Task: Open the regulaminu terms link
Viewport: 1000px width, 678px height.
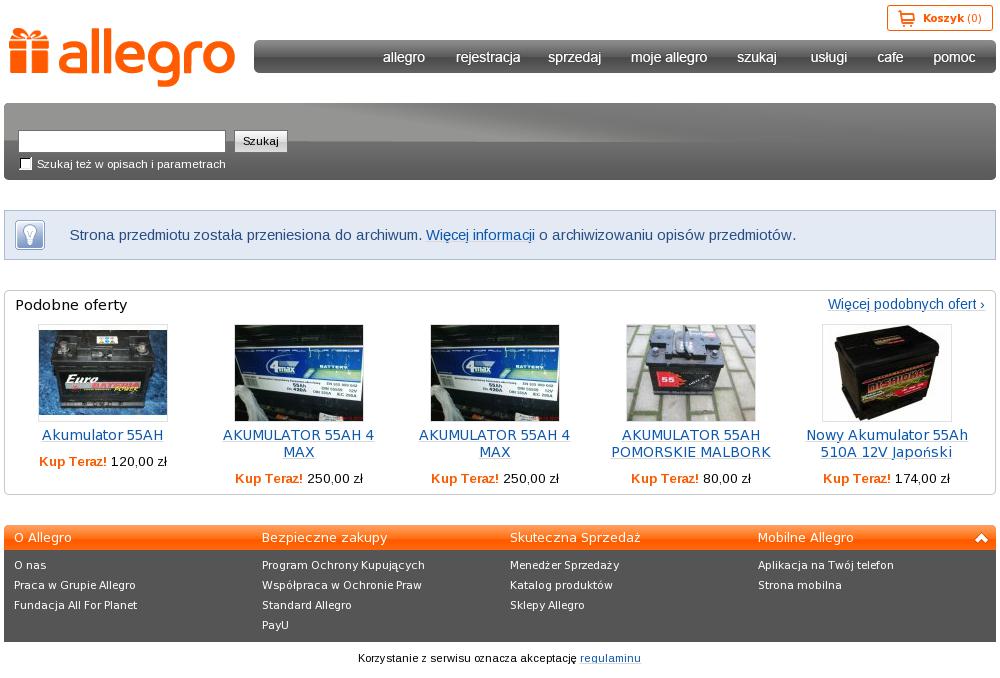Action: (x=610, y=658)
